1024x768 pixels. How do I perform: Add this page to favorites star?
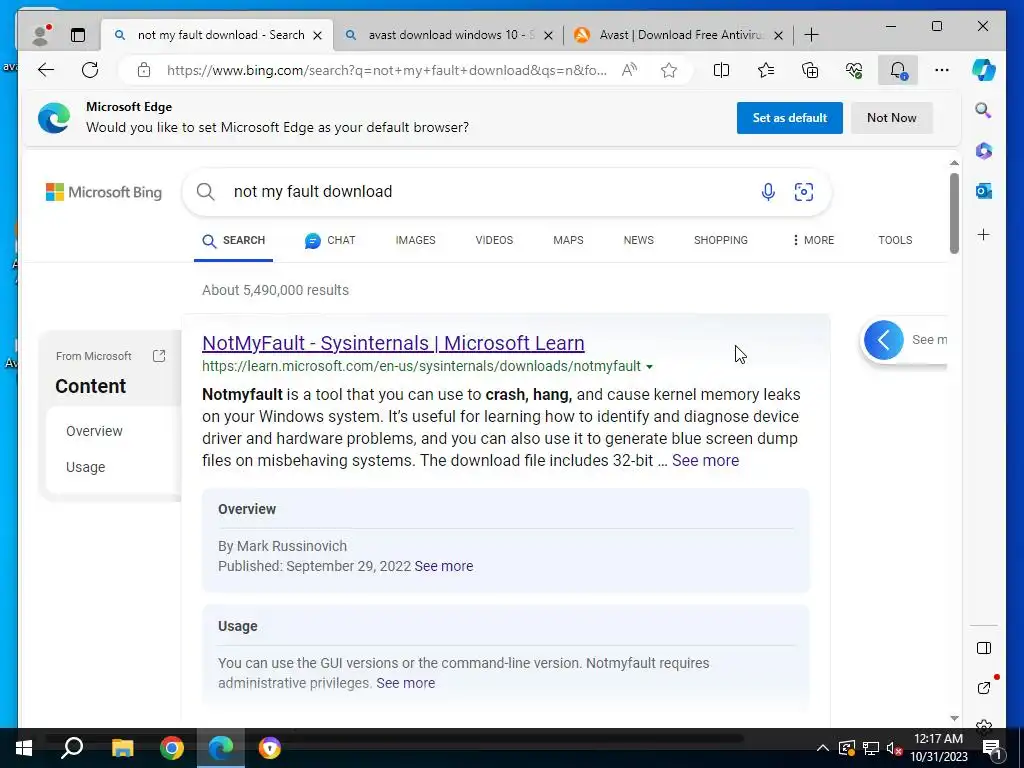[x=669, y=70]
